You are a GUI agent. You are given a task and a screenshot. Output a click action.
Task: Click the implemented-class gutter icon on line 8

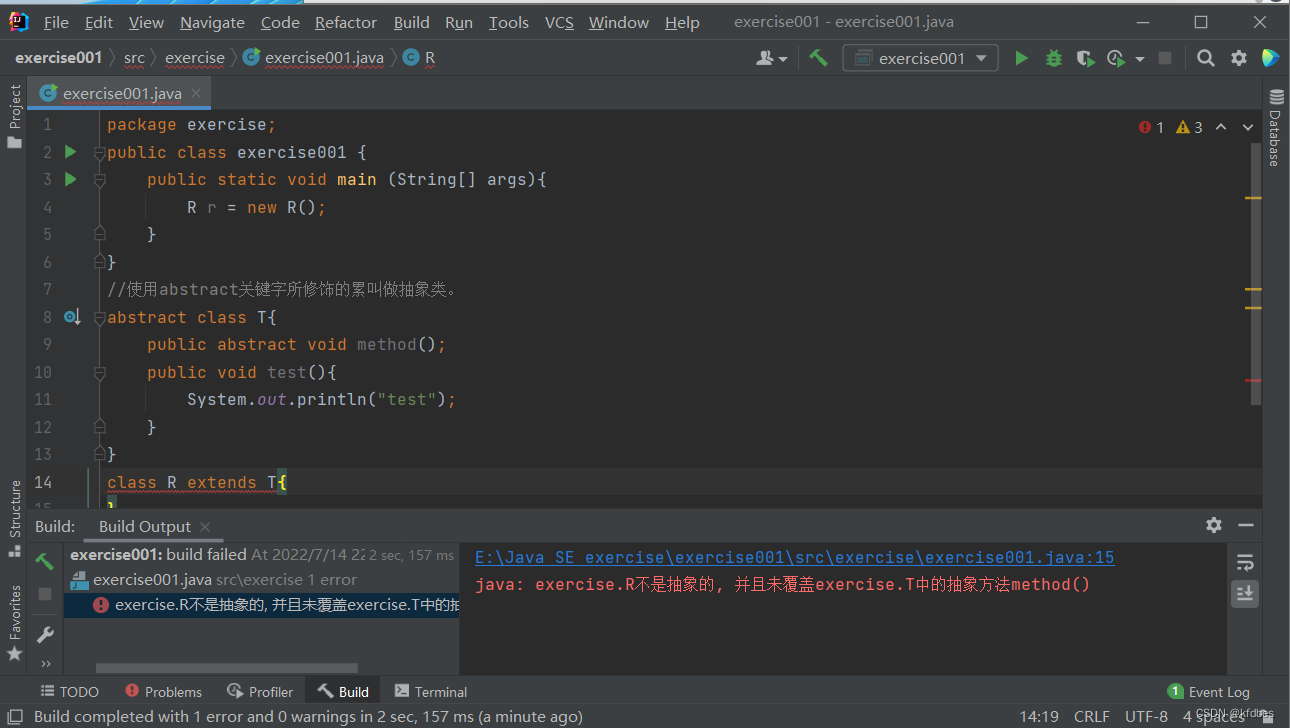pos(71,317)
